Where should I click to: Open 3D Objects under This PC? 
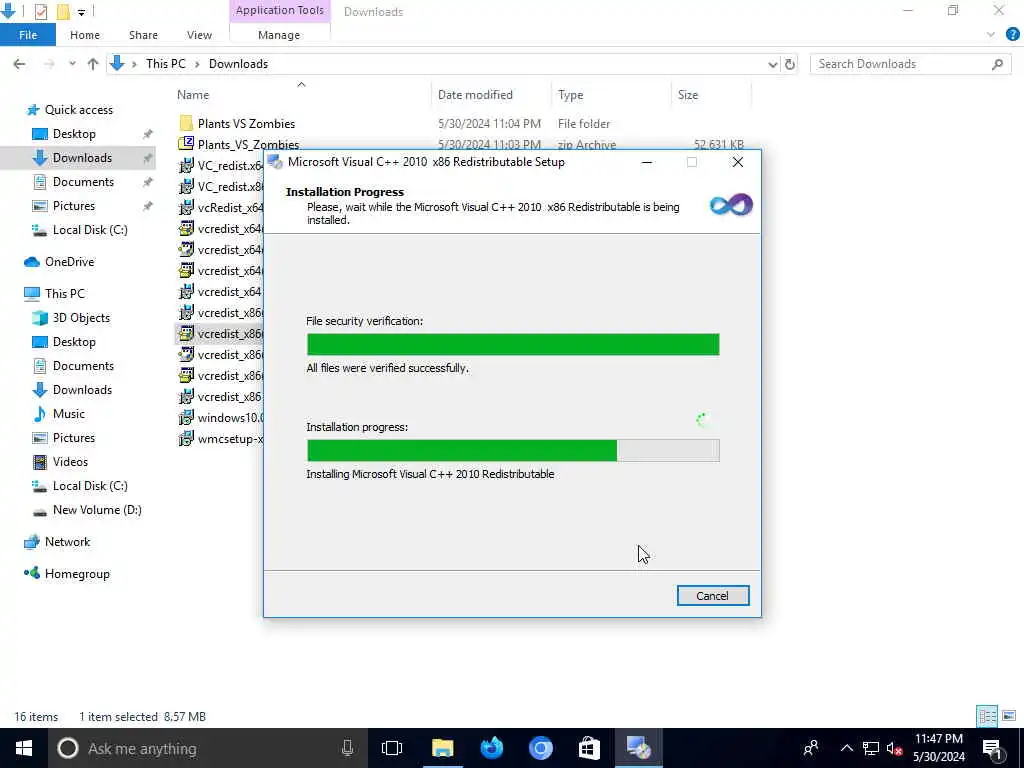pyautogui.click(x=81, y=318)
